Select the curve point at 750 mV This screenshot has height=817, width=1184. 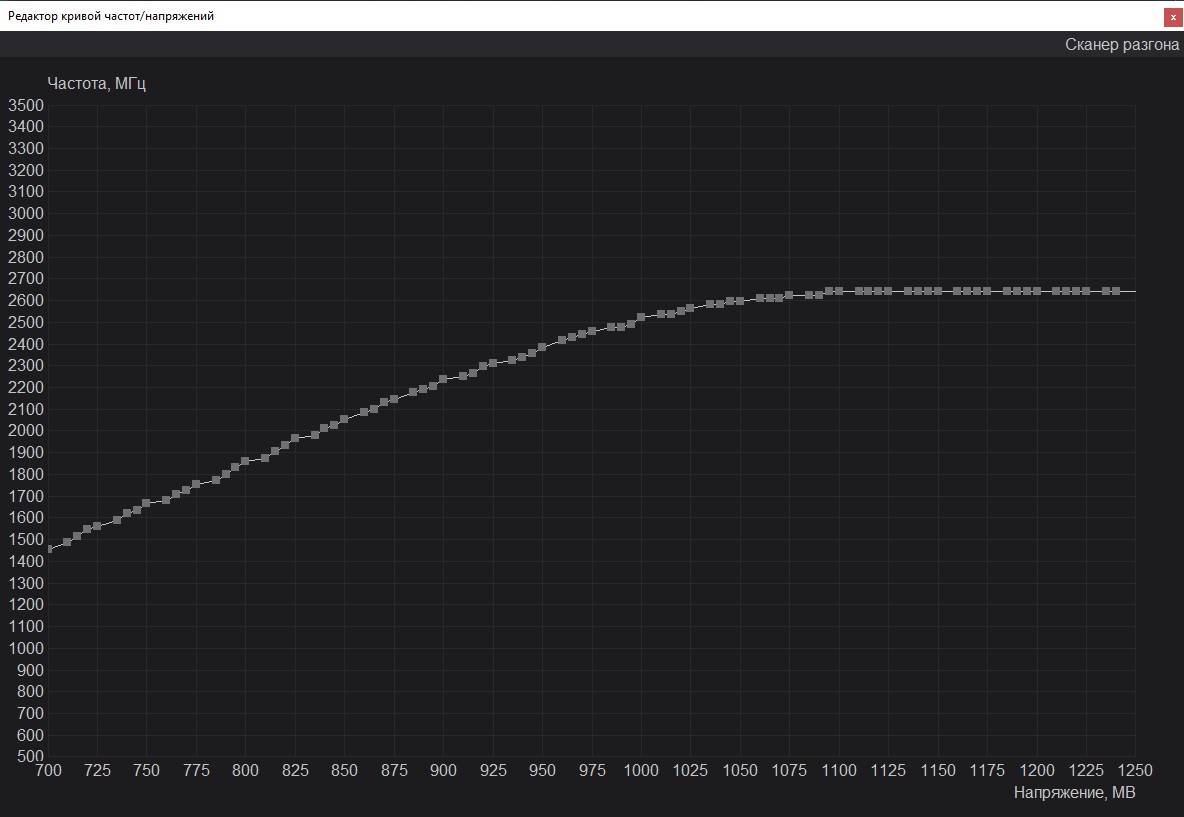tap(146, 503)
